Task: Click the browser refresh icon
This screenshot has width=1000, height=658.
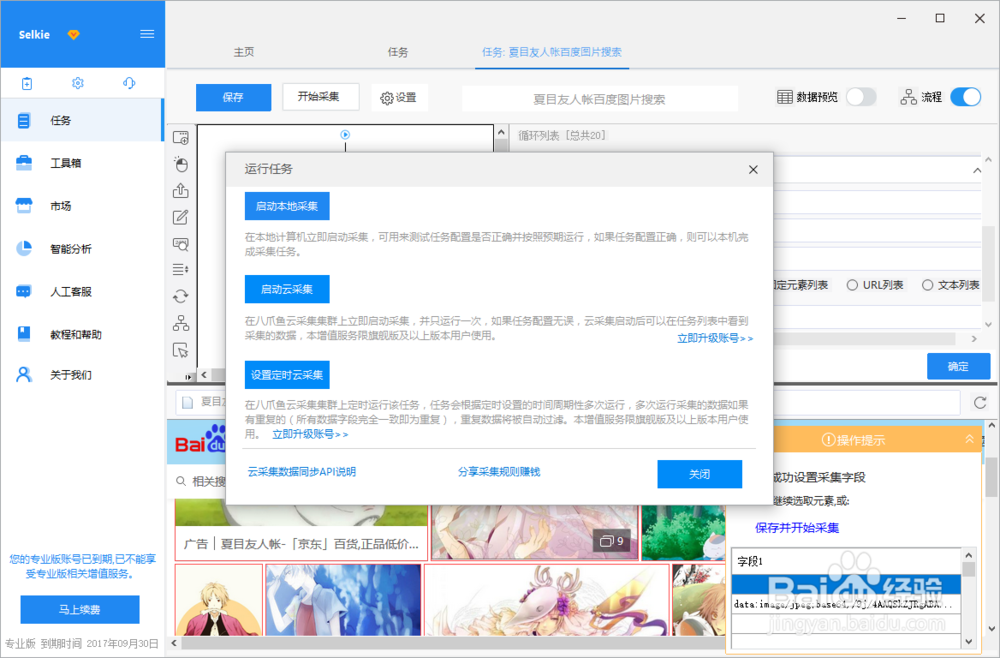Action: pos(980,402)
